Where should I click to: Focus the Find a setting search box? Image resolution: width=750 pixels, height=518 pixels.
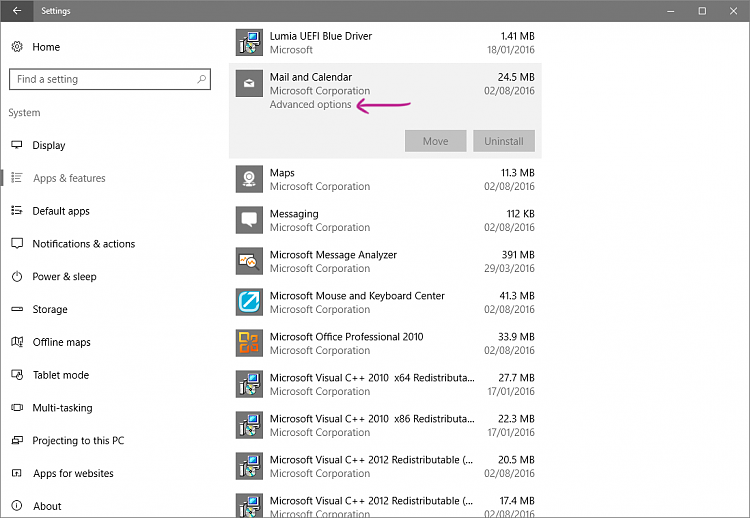click(x=110, y=79)
